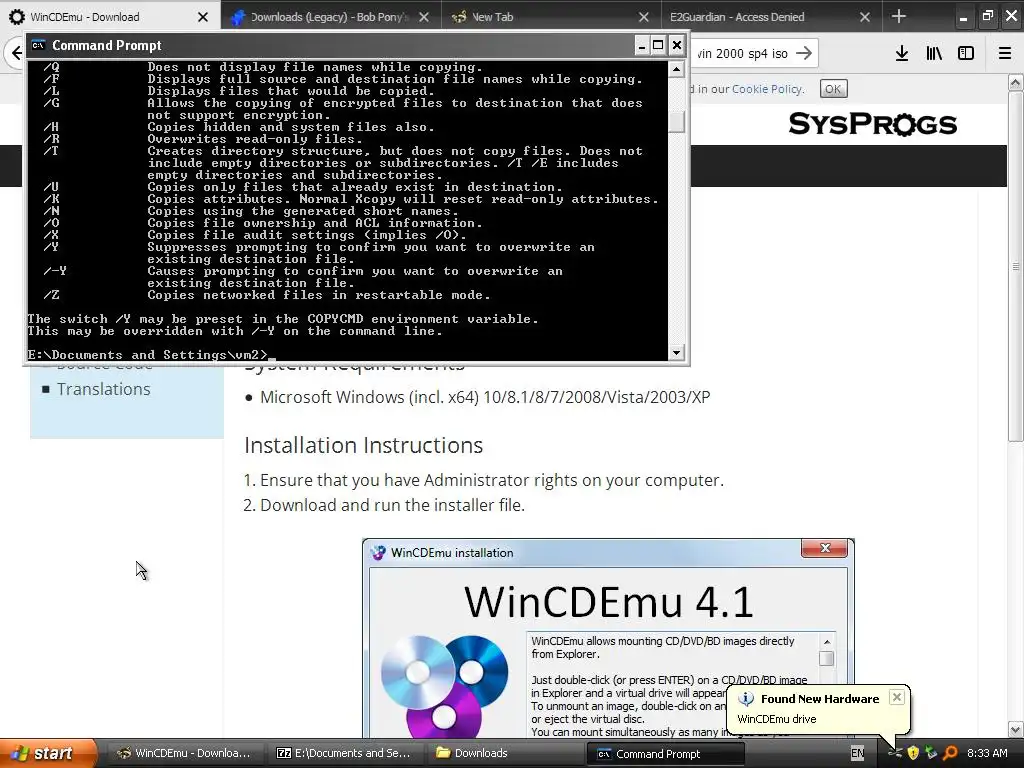The image size is (1024, 768).
Task: Click the SysProgs logo
Action: pos(872,123)
